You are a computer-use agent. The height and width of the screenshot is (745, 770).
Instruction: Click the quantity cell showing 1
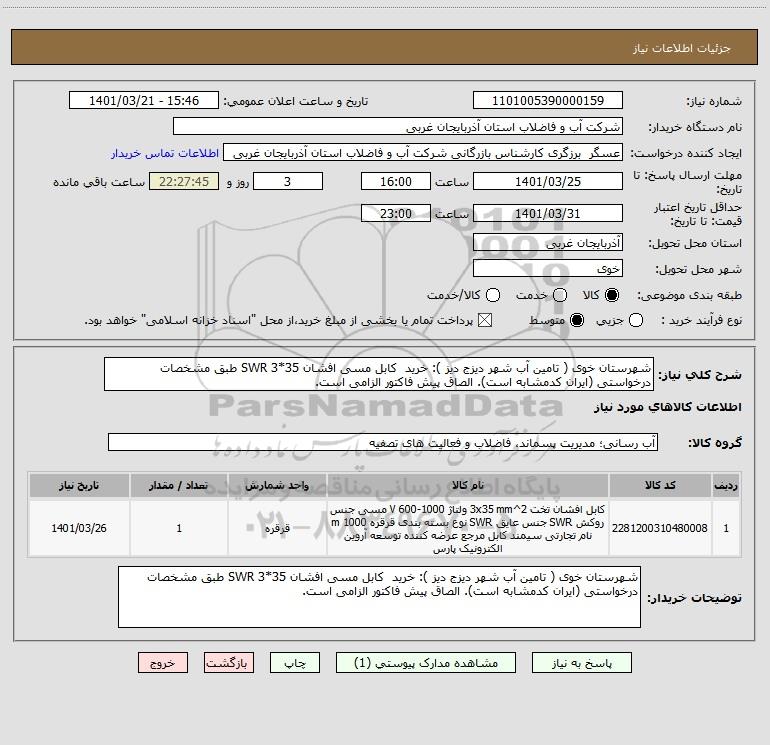click(x=179, y=528)
